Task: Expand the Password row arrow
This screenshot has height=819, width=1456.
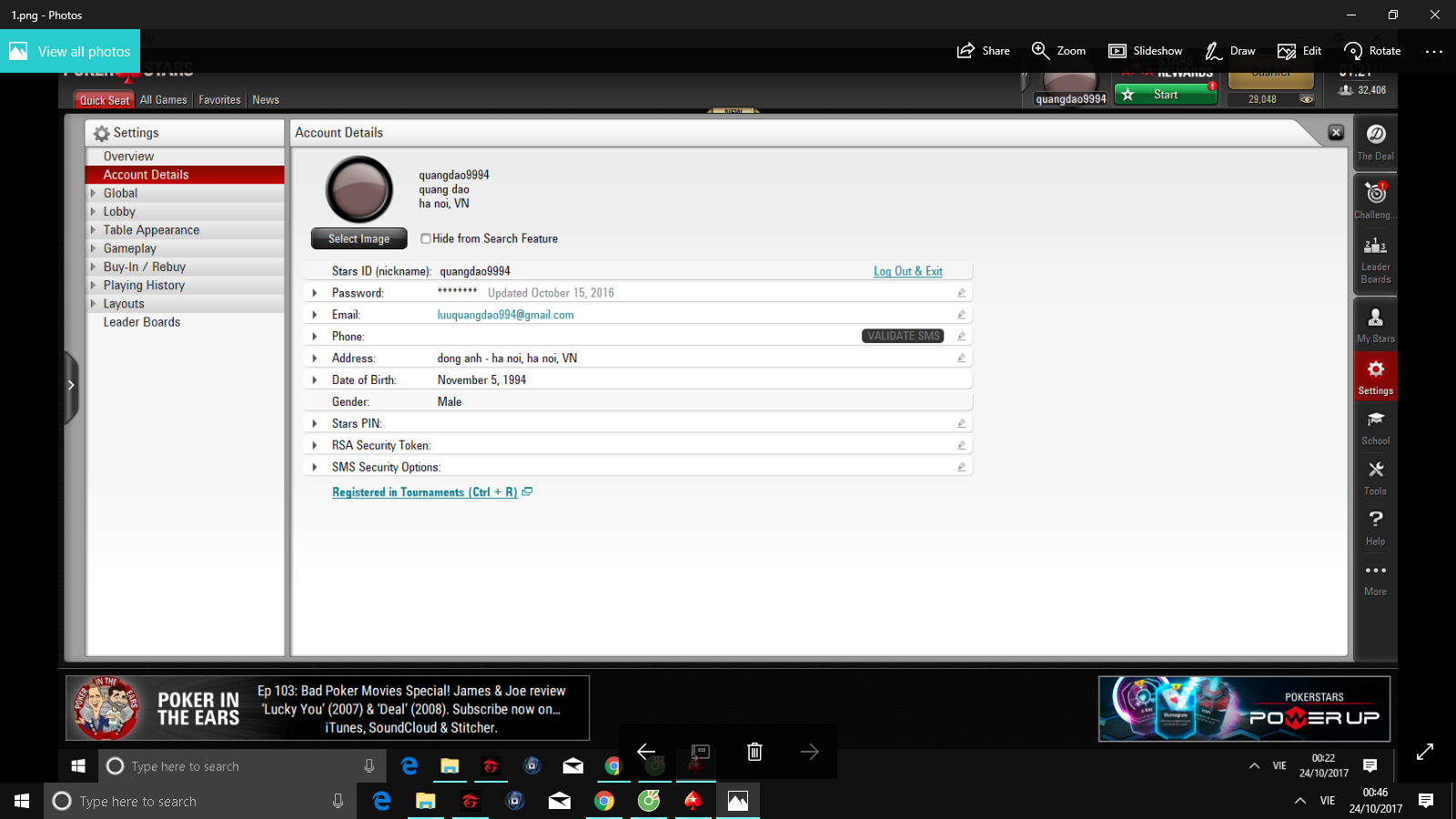Action: pos(315,293)
